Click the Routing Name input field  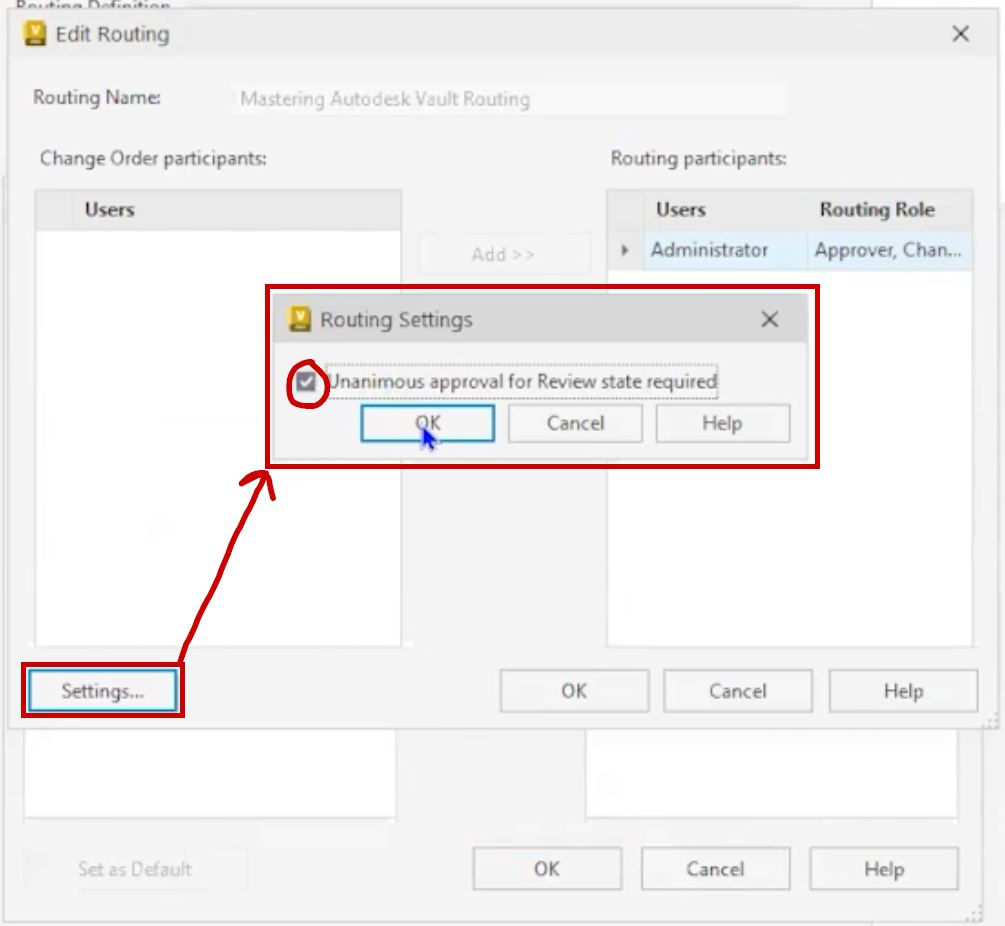tap(509, 99)
